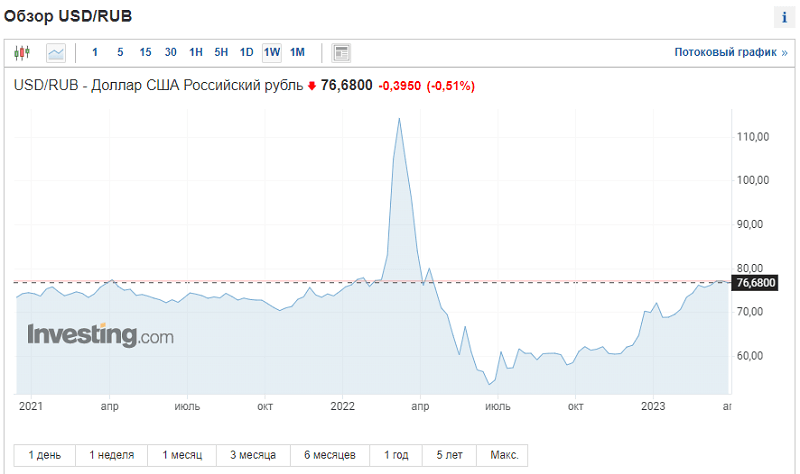Show the 5 лет range
Viewport: 800px width, 474px height.
click(449, 455)
